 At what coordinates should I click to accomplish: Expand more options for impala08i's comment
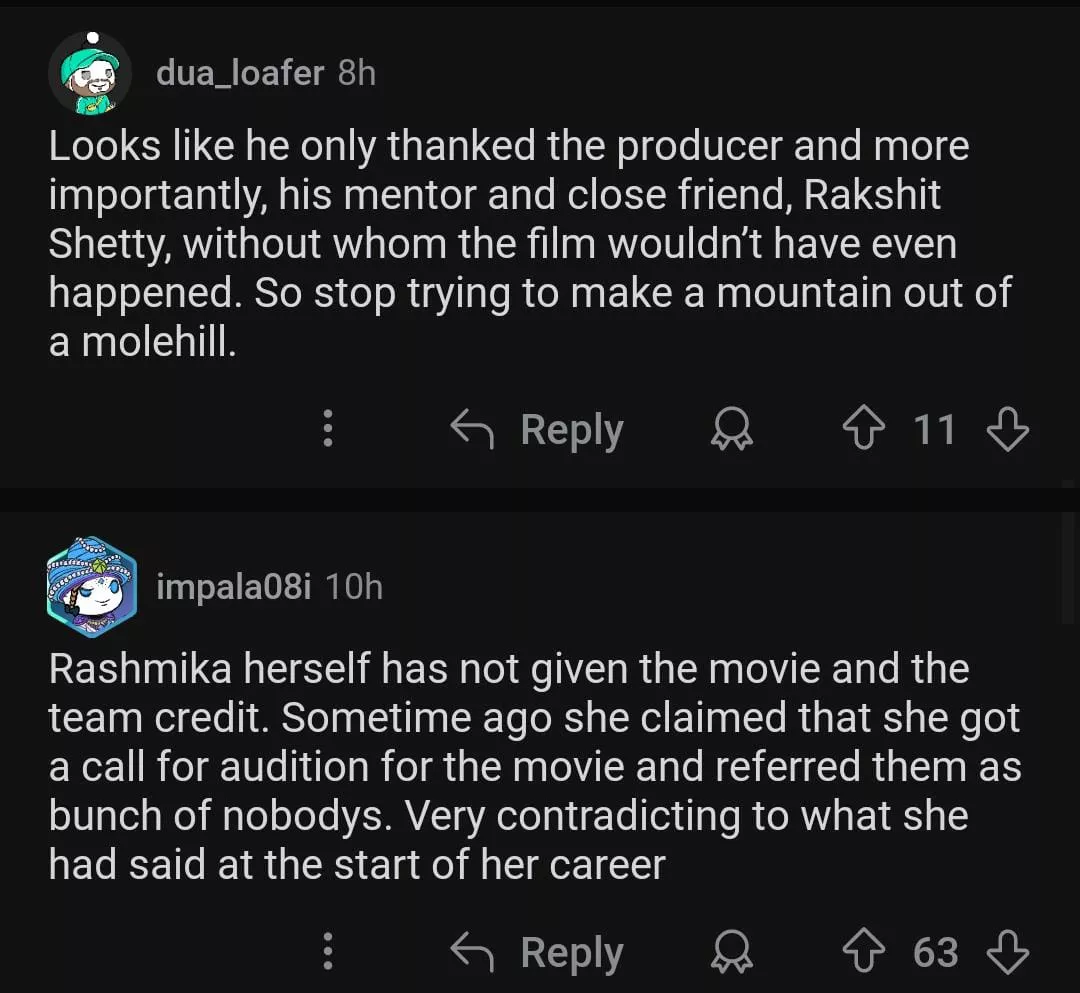click(x=326, y=952)
